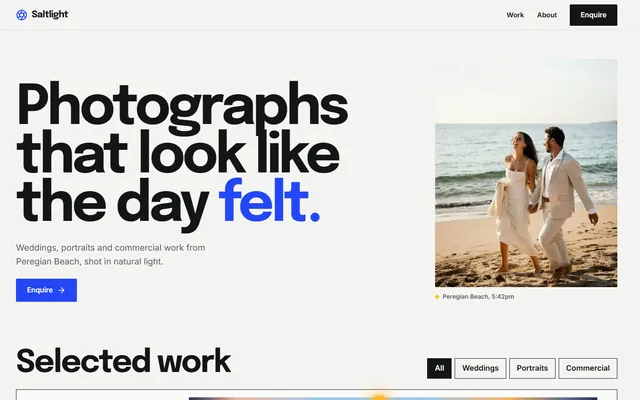
Task: Click the subtitle "Weddings, portraits and commercial work from"
Action: [111, 248]
